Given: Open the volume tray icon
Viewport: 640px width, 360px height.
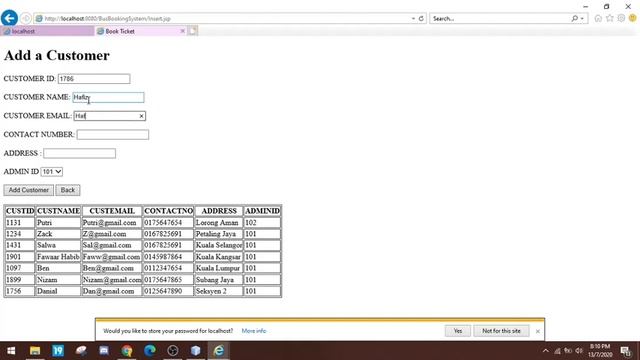Looking at the screenshot, I should [x=579, y=351].
